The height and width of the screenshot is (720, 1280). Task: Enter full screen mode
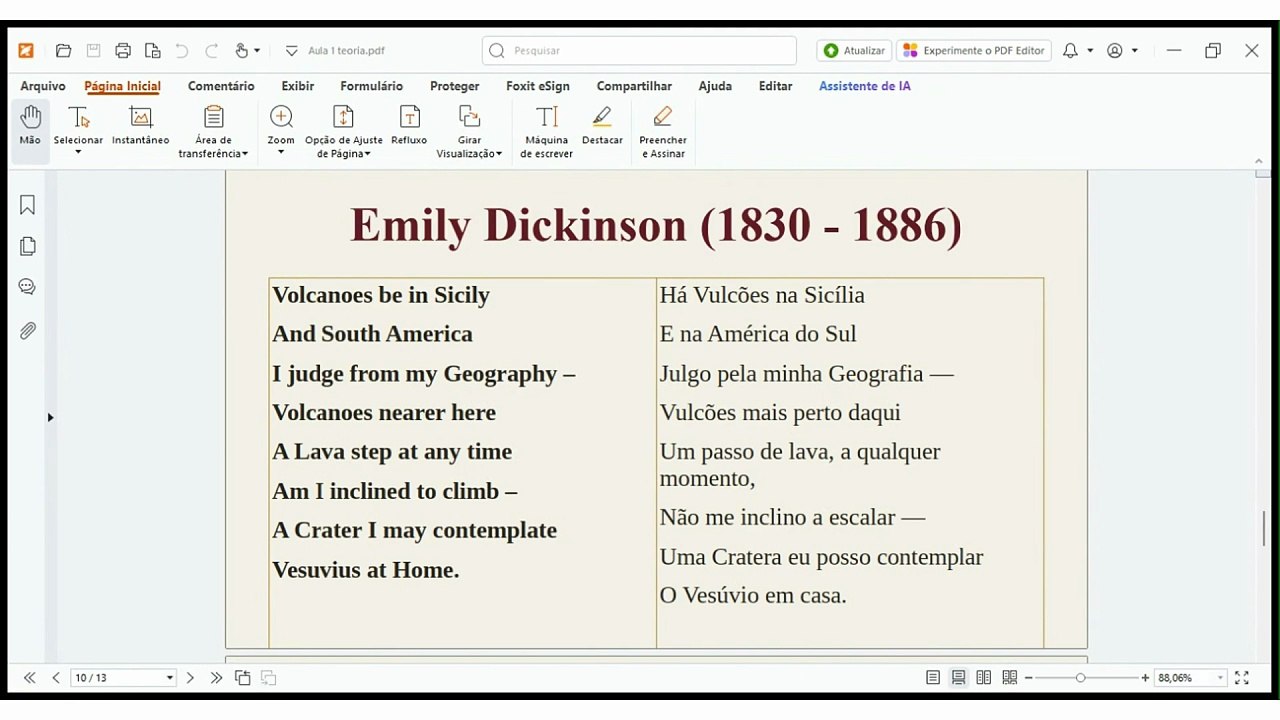click(1242, 678)
